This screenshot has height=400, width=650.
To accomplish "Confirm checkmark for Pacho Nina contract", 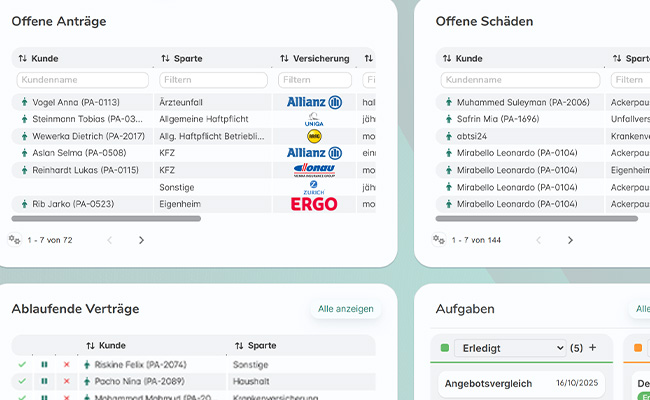I will (22, 381).
